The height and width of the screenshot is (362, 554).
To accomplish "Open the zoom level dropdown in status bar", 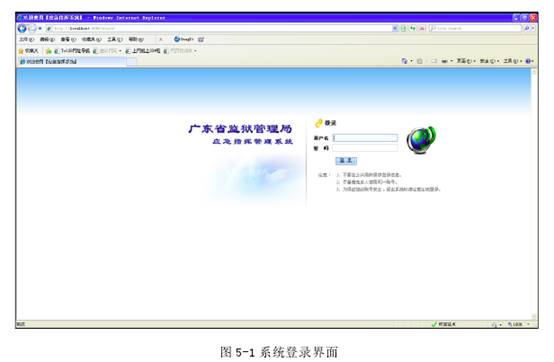I will 529,324.
